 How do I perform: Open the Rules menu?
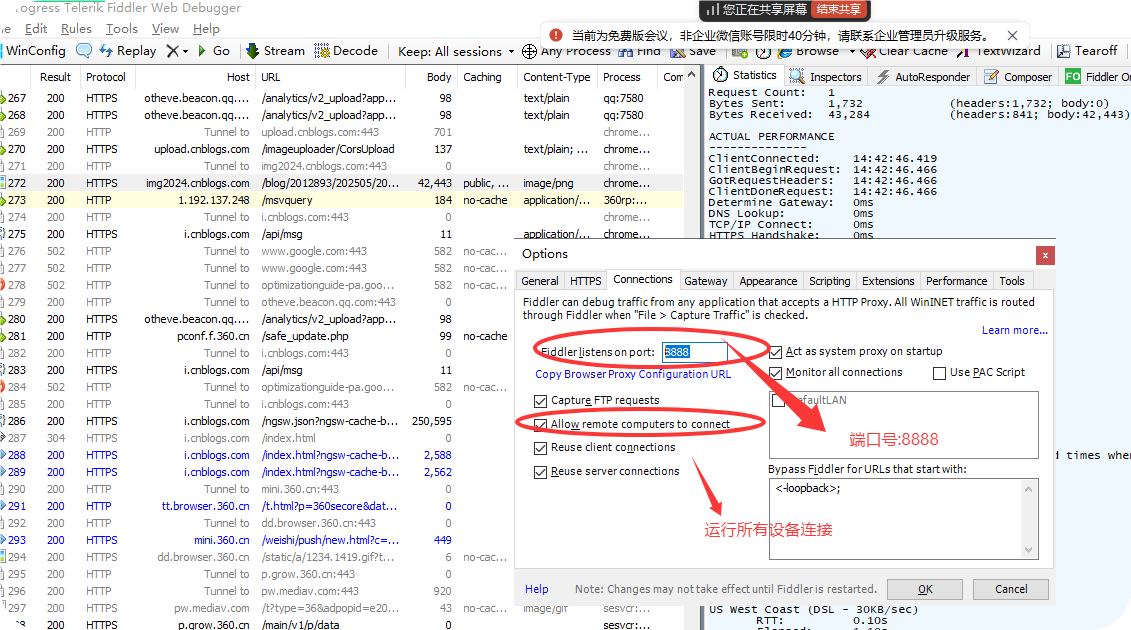[x=76, y=29]
